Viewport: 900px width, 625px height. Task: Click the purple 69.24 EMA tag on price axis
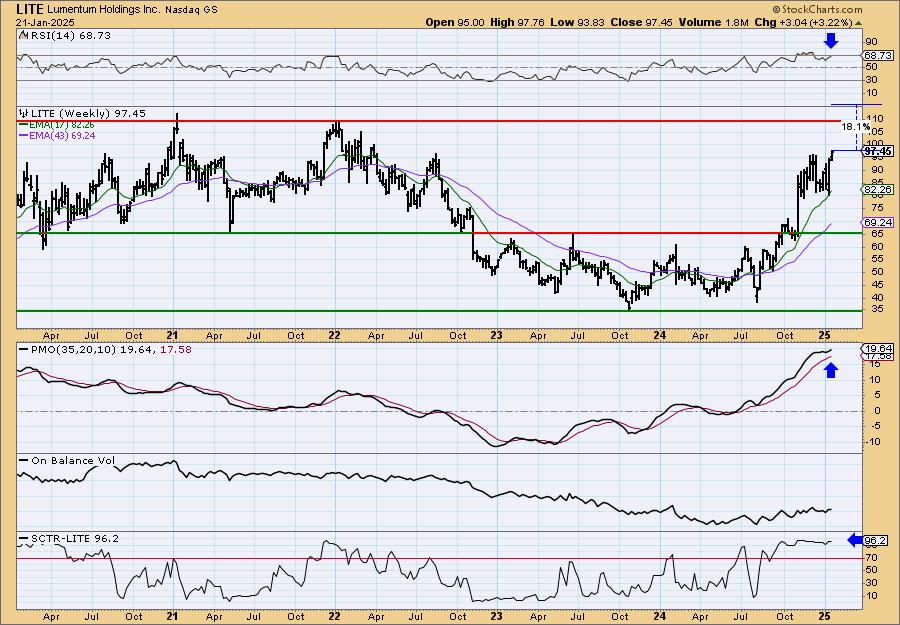pyautogui.click(x=878, y=222)
